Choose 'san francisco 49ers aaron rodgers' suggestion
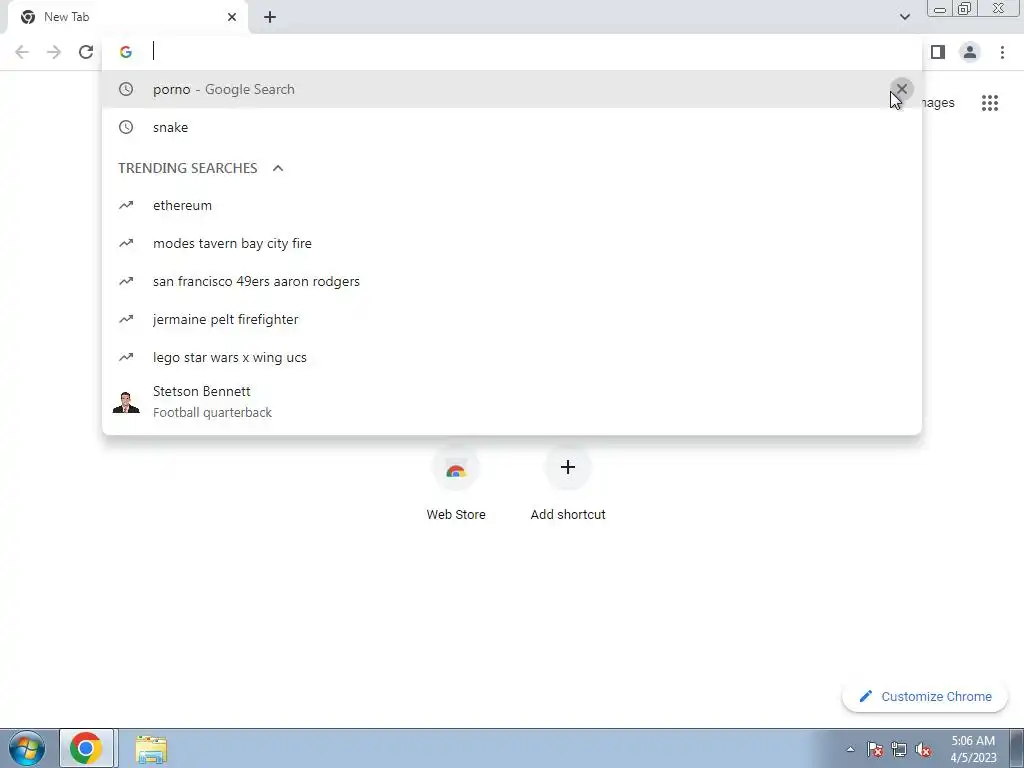The height and width of the screenshot is (768, 1024). [x=512, y=281]
